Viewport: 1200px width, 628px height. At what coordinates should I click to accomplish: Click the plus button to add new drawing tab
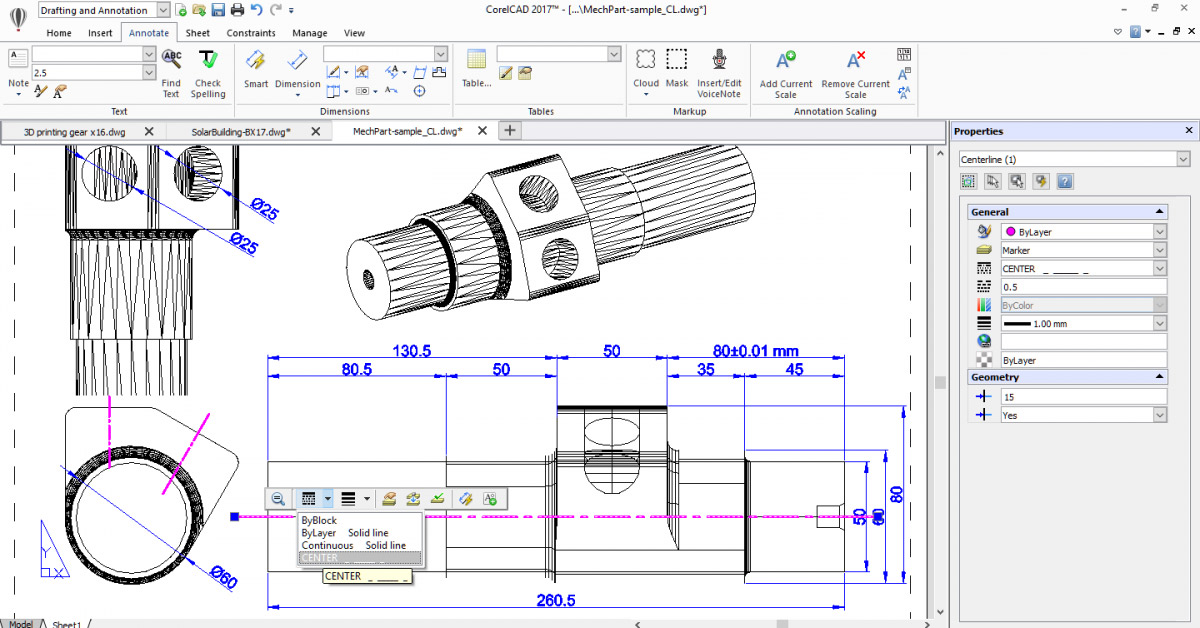(x=509, y=130)
